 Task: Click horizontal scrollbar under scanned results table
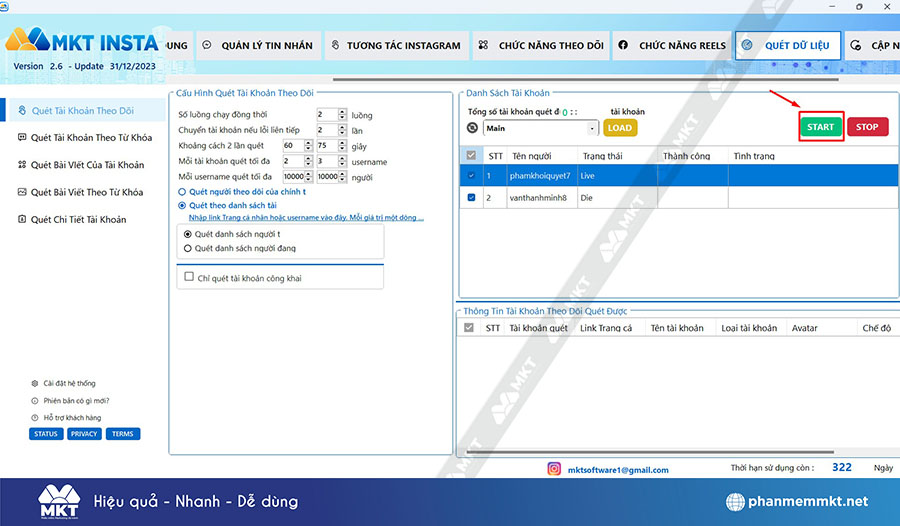click(650, 452)
